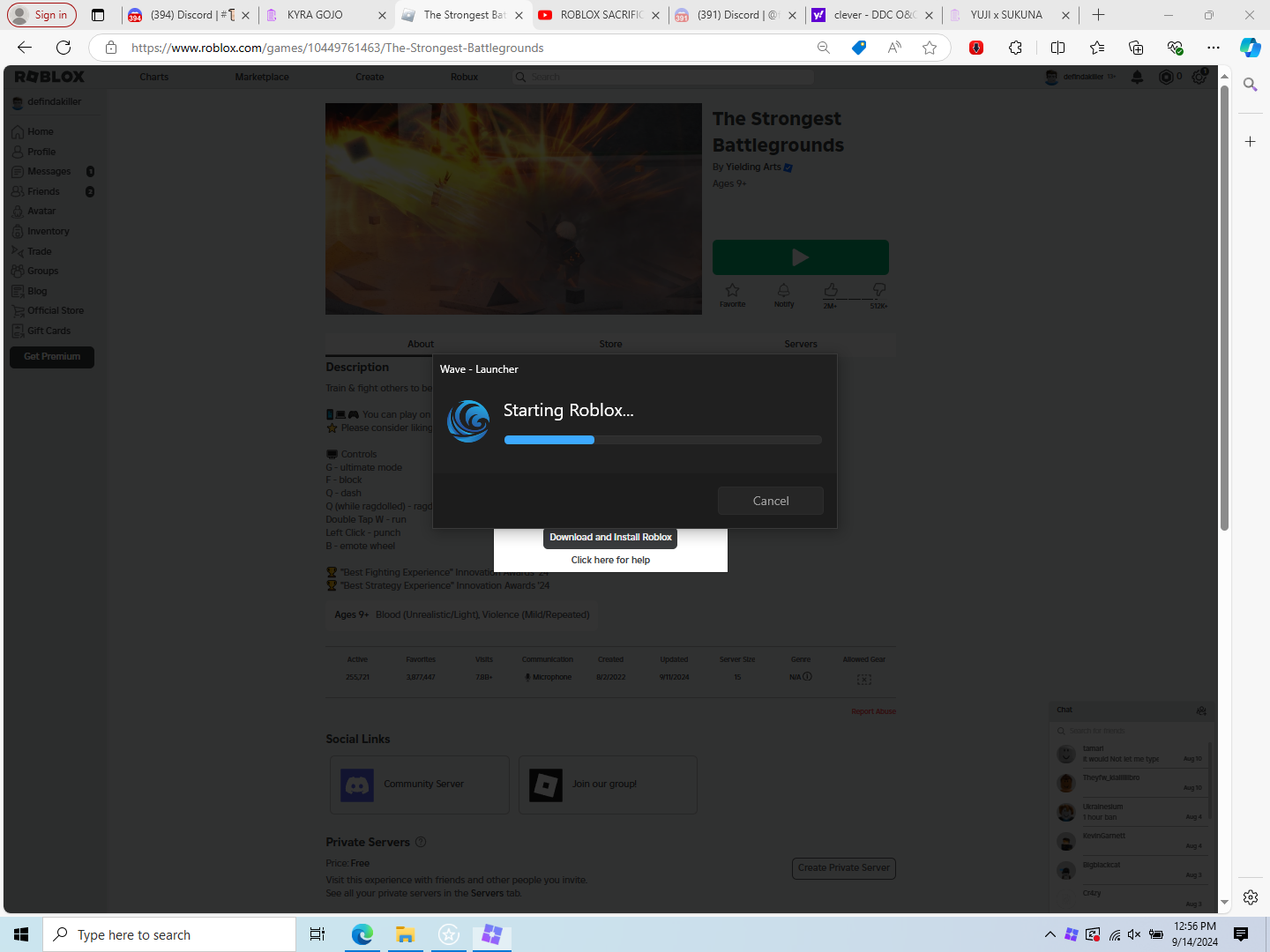Cancel the Wave launcher
The height and width of the screenshot is (952, 1270).
(x=770, y=501)
